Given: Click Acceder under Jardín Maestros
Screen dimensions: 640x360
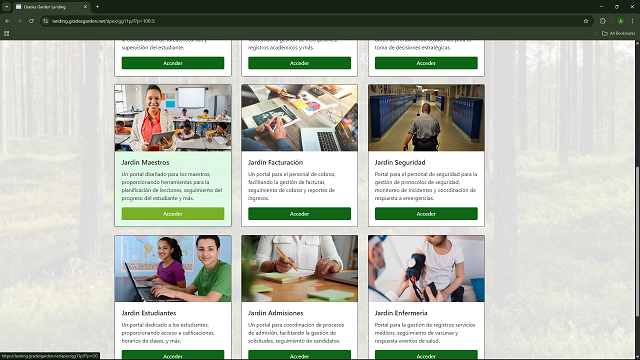Looking at the screenshot, I should (173, 213).
